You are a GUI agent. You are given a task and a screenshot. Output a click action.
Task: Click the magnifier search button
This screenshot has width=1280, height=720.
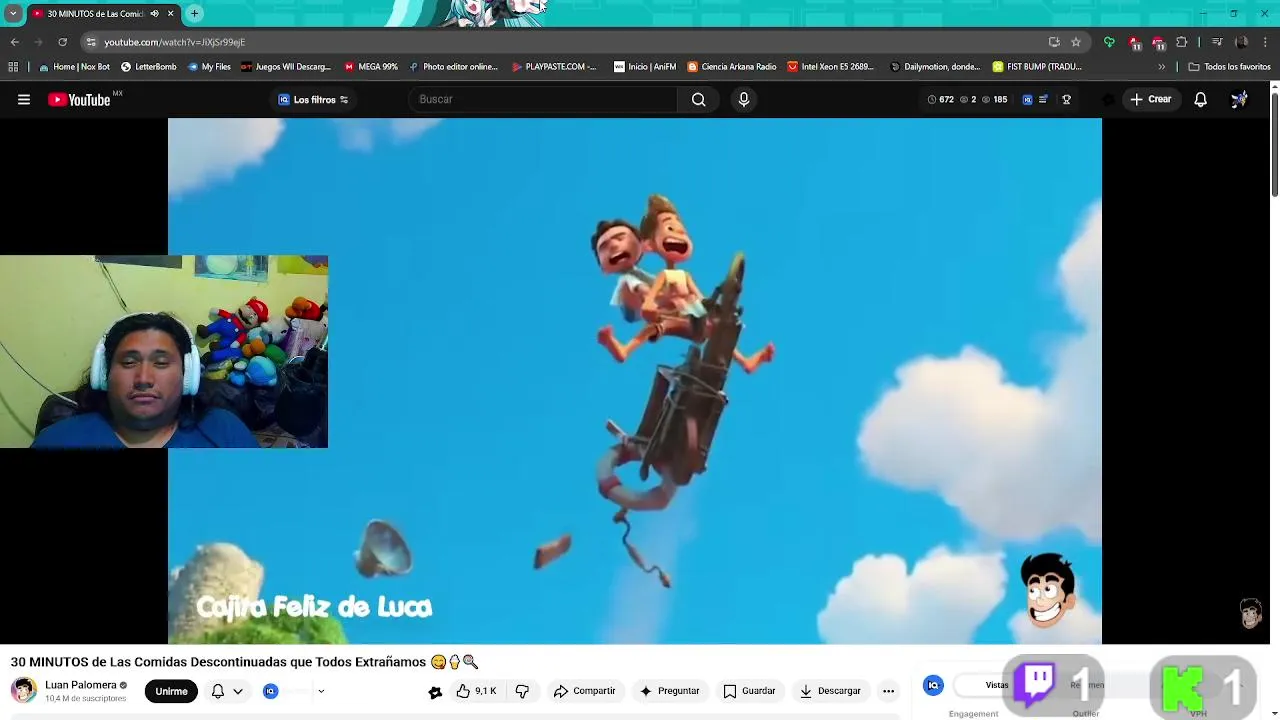[x=699, y=99]
